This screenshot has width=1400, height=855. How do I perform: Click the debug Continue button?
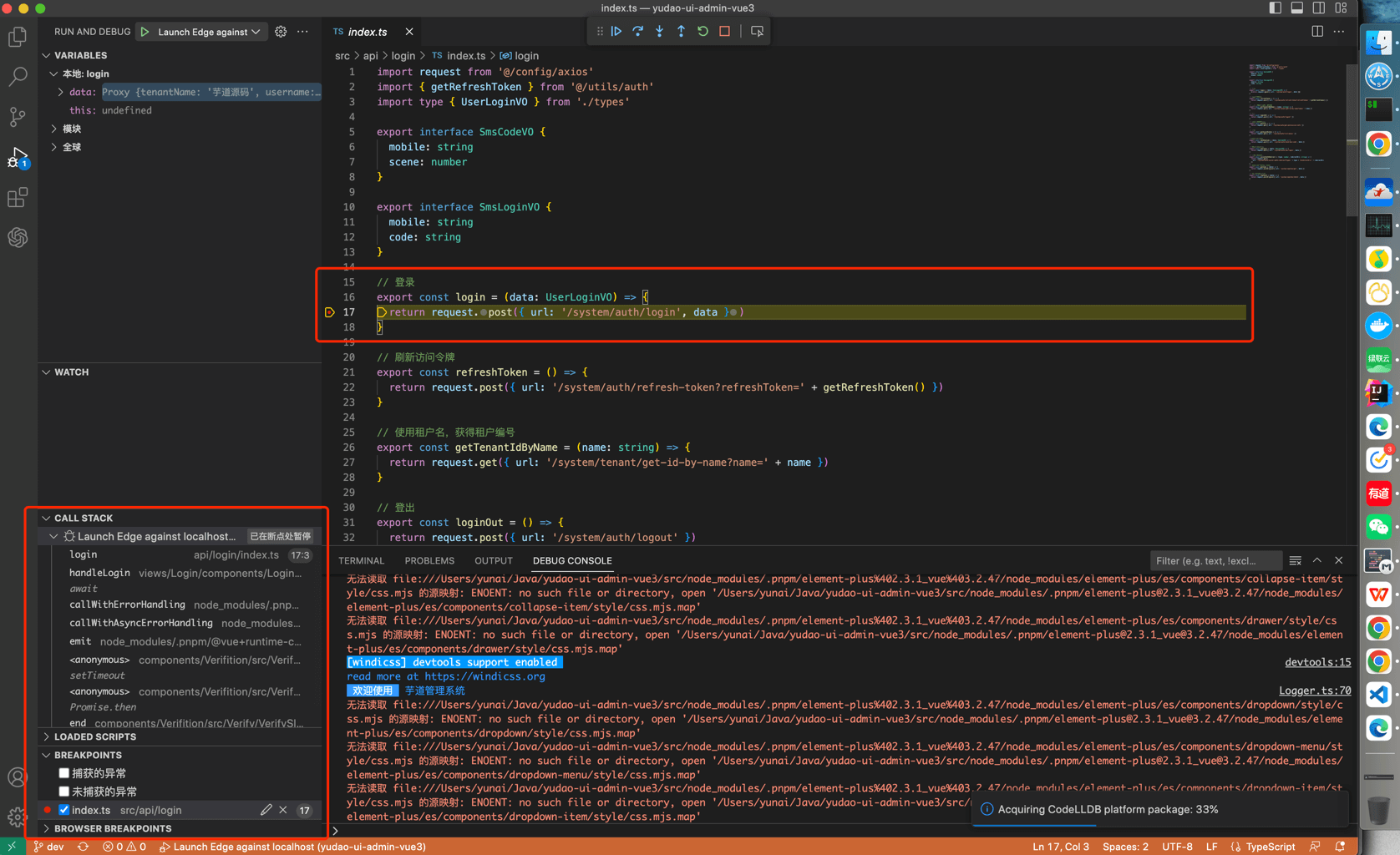point(616,31)
